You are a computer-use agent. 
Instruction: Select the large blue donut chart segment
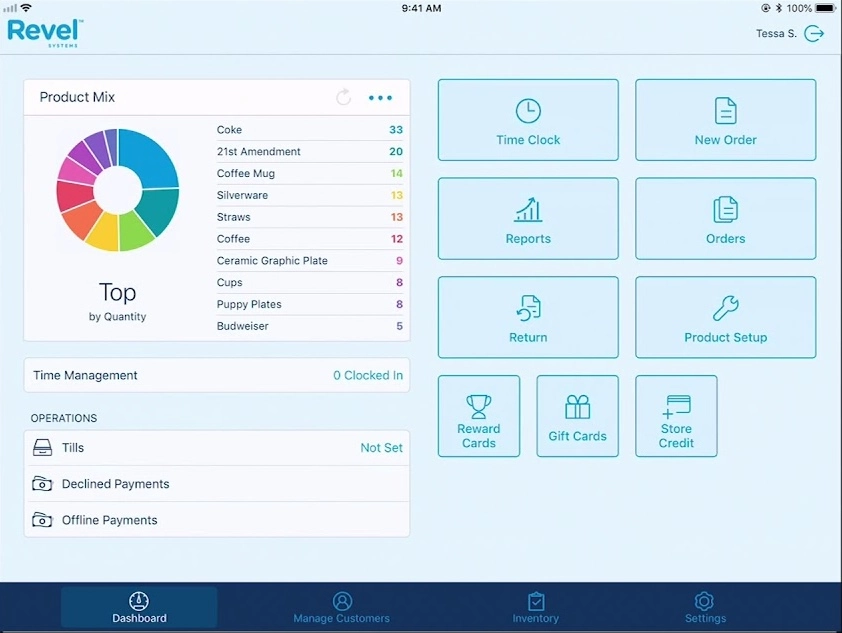tap(153, 158)
